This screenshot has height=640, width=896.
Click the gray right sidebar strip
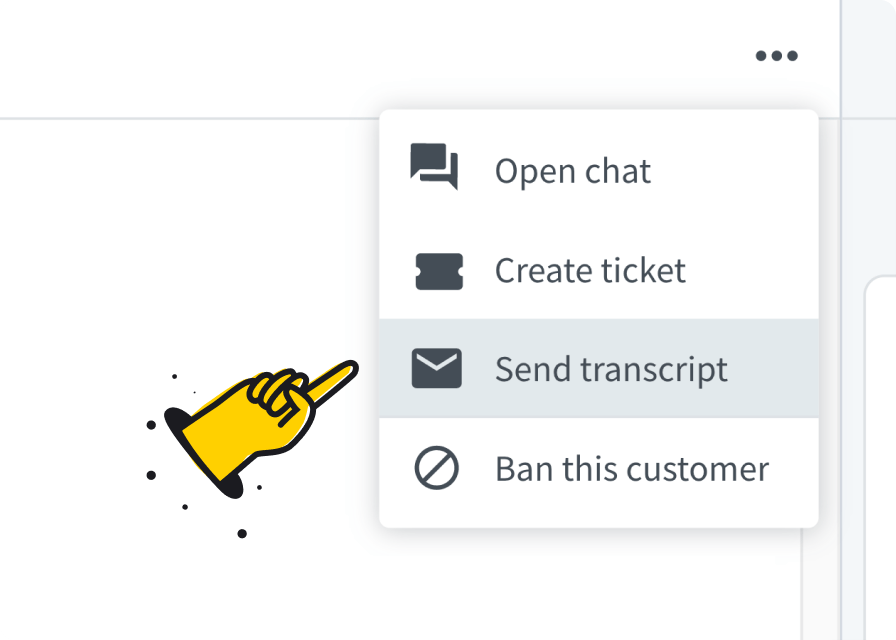[870, 150]
